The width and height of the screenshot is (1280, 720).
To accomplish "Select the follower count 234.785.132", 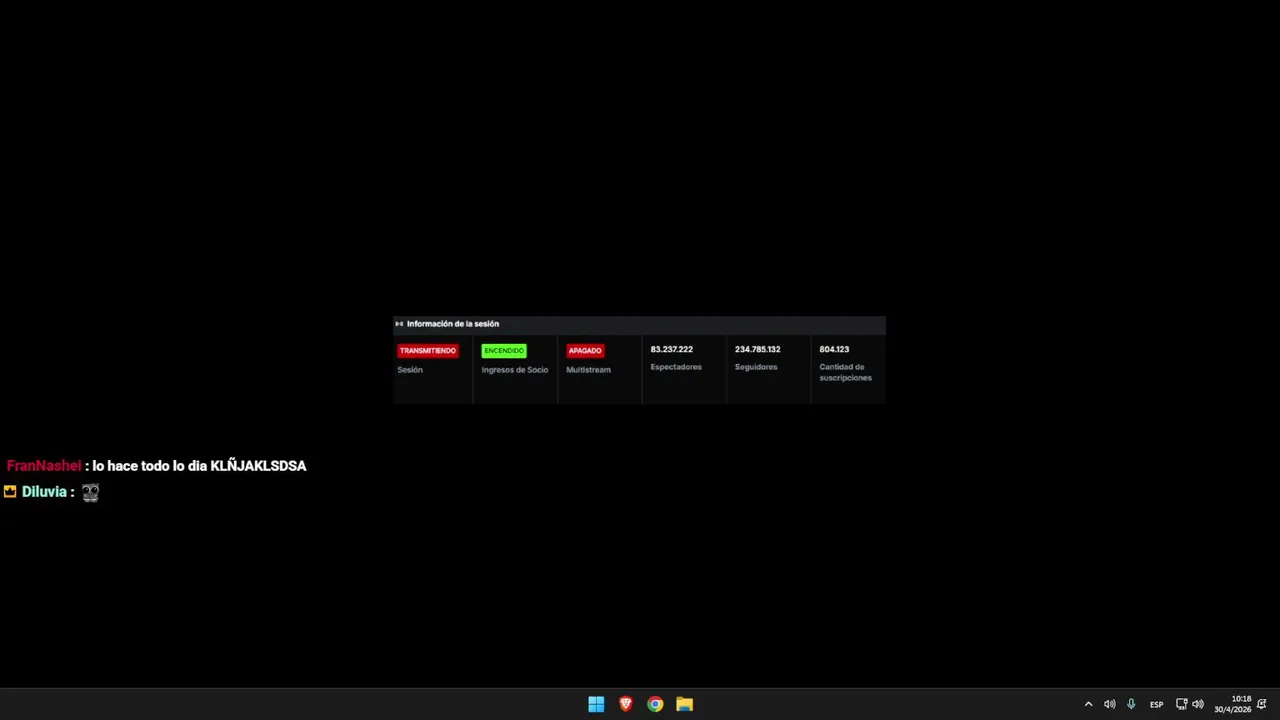I will click(757, 349).
